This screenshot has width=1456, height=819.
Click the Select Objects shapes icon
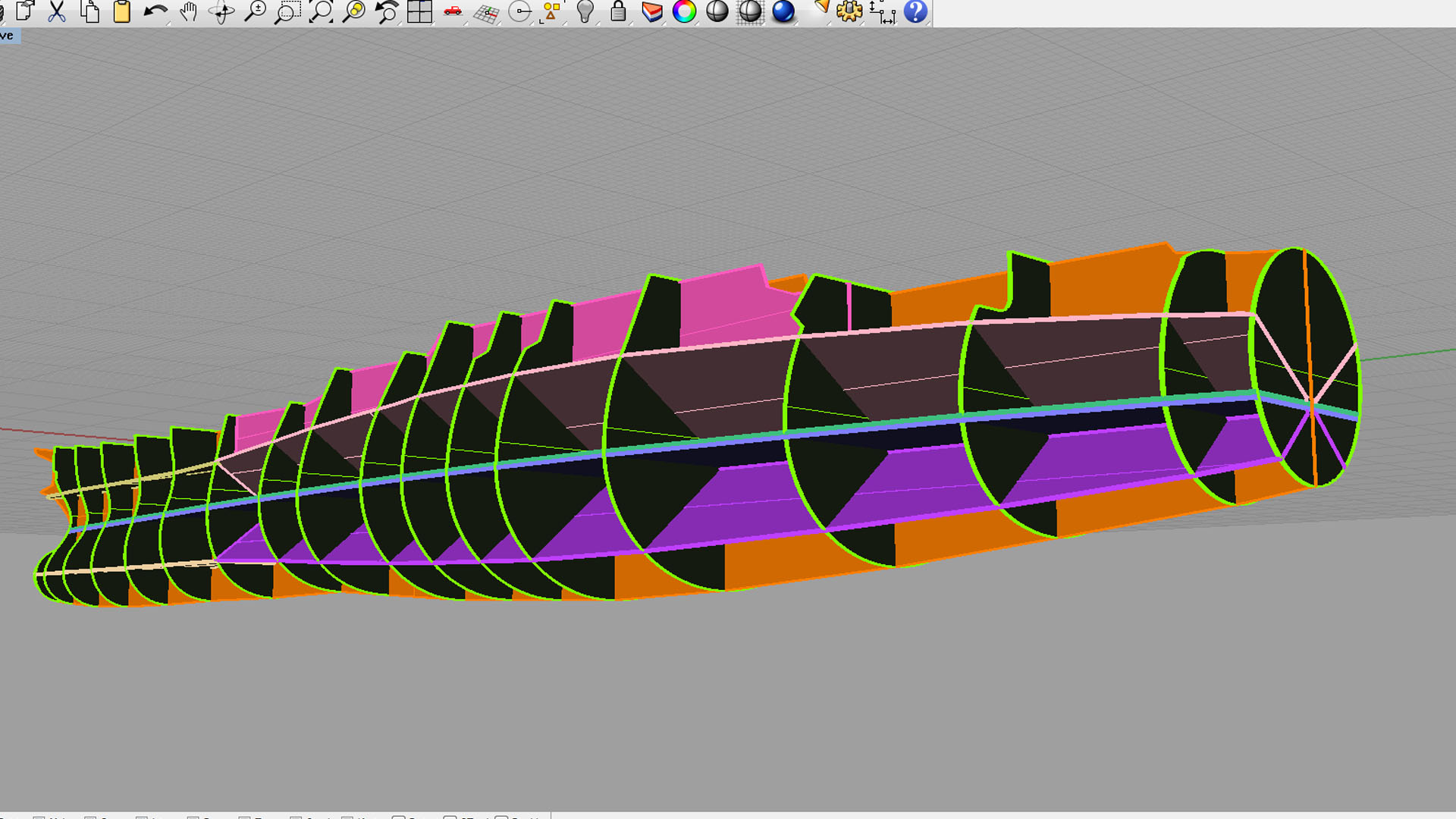tap(551, 11)
